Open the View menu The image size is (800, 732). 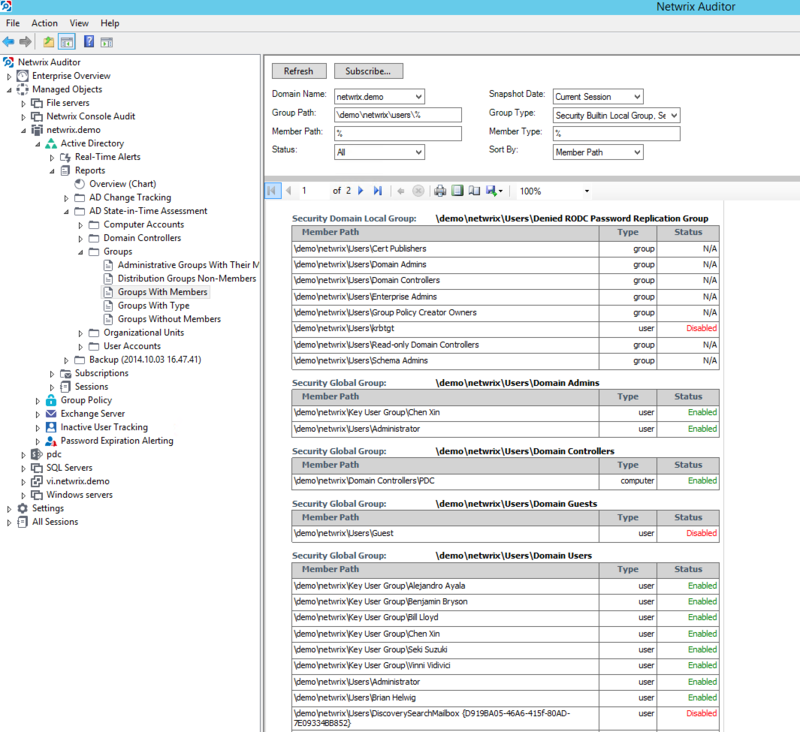click(x=79, y=22)
